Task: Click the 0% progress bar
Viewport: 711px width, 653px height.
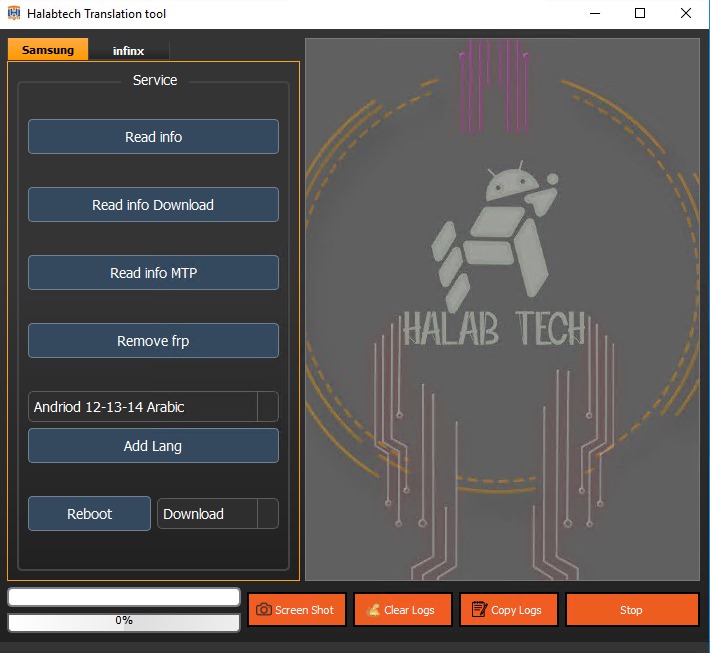Action: coord(124,622)
